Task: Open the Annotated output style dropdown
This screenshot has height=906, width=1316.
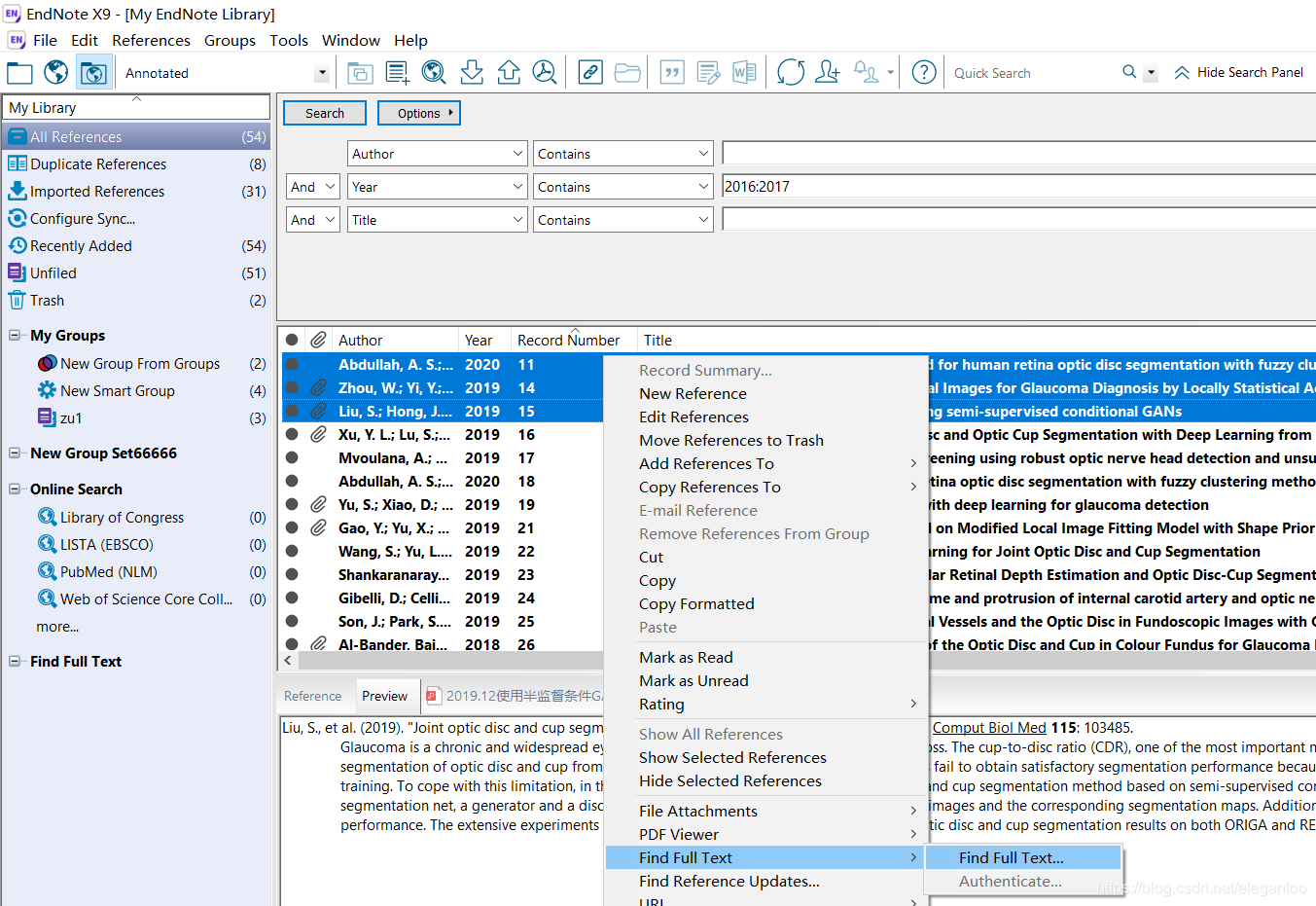Action: 322,73
